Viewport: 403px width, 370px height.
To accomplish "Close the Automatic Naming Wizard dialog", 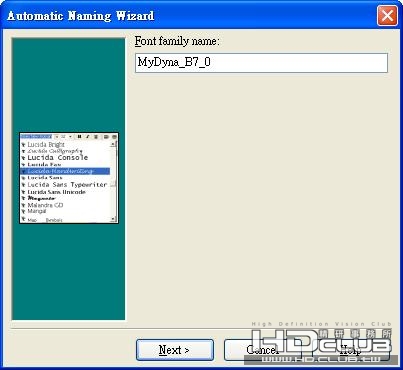I will pyautogui.click(x=387, y=15).
